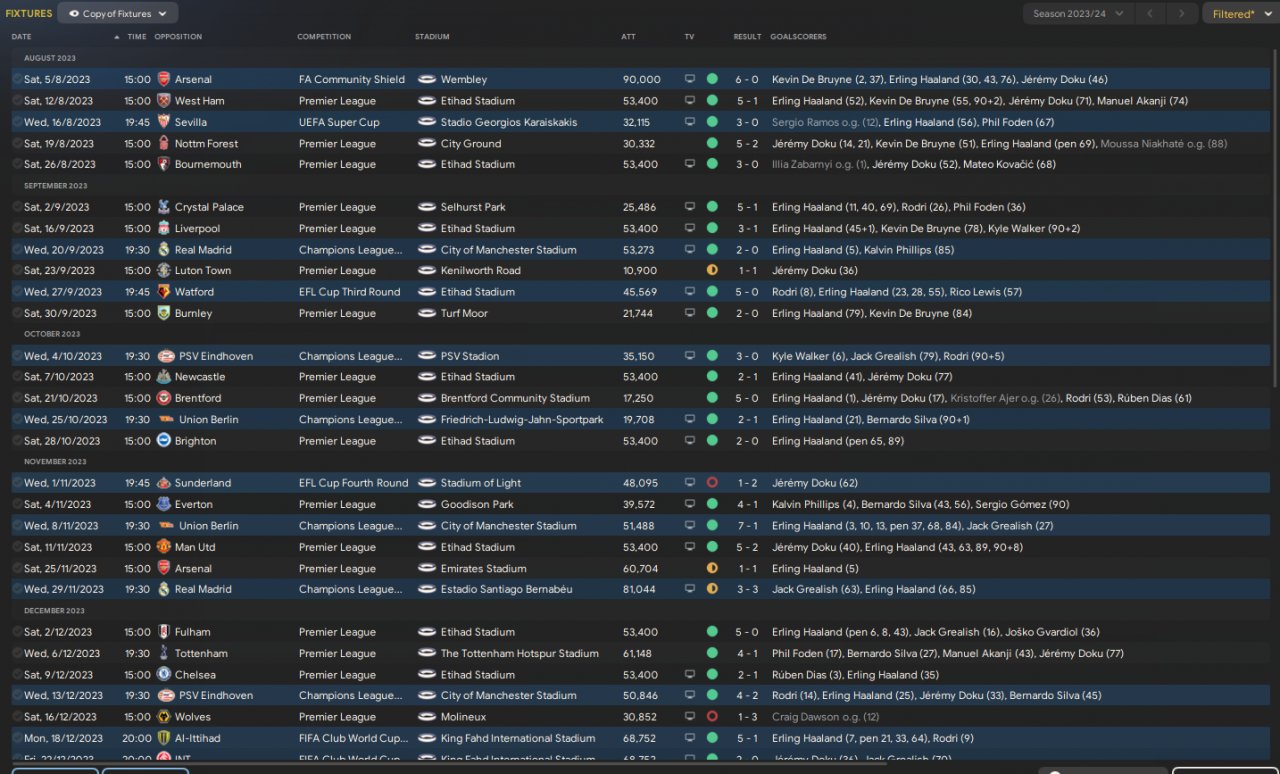Click the Arsenal badge in the 5/8/2023 row
This screenshot has width=1280, height=774.
164,79
